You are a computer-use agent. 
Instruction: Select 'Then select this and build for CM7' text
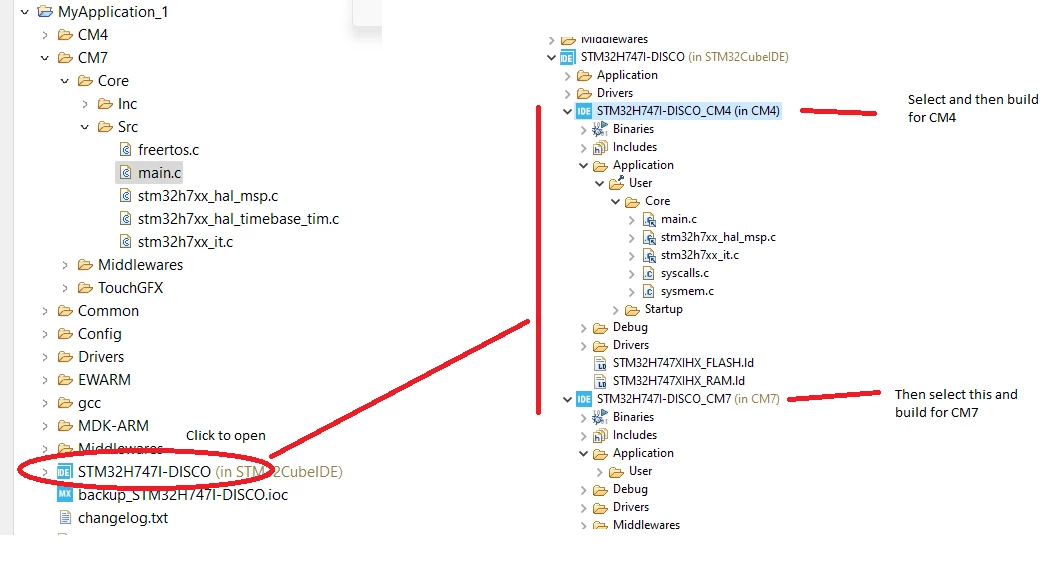(956, 403)
